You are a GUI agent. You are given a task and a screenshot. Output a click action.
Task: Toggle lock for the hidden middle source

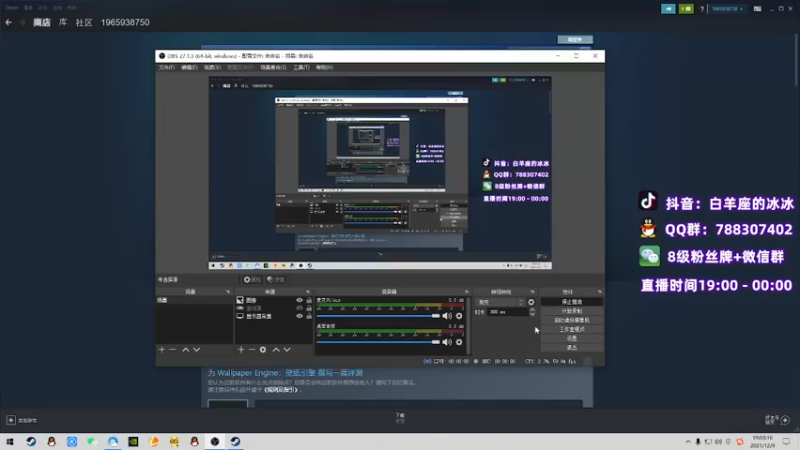[309, 308]
